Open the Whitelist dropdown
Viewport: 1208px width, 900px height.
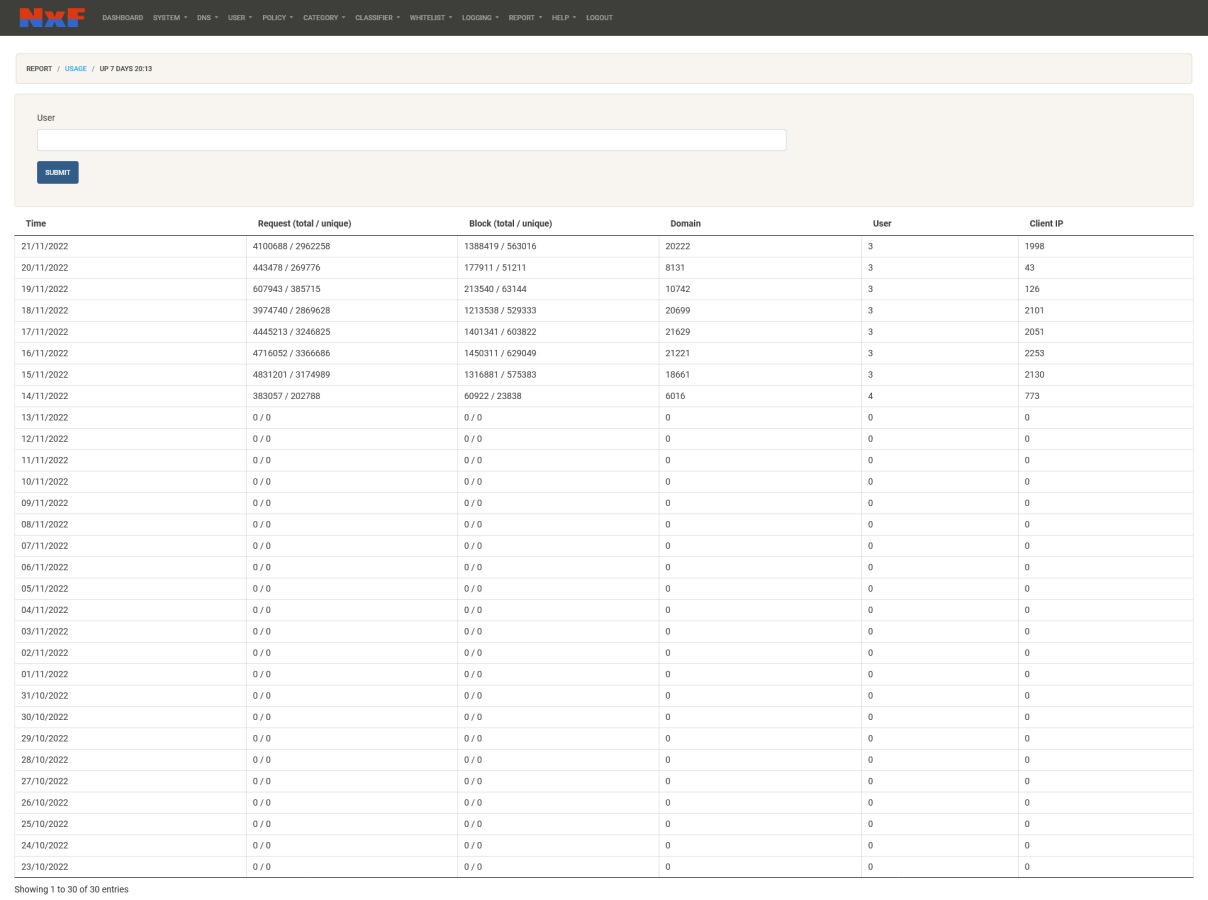[430, 18]
